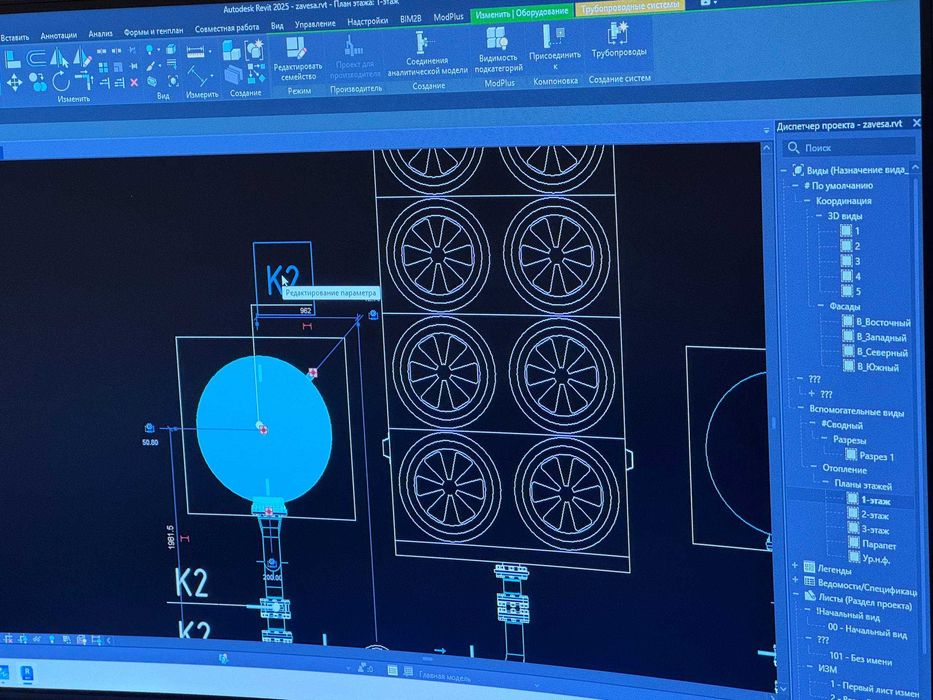Click the light bulb hide-in-view icon
The width and height of the screenshot is (933, 700).
(x=149, y=49)
